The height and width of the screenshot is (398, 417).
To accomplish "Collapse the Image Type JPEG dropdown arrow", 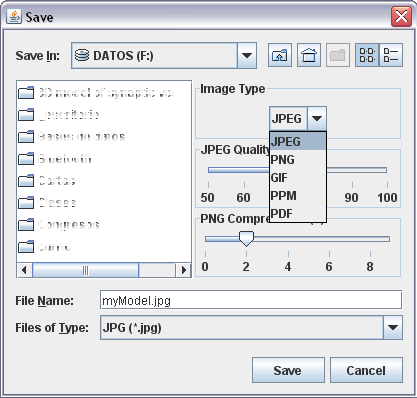I will [x=316, y=118].
